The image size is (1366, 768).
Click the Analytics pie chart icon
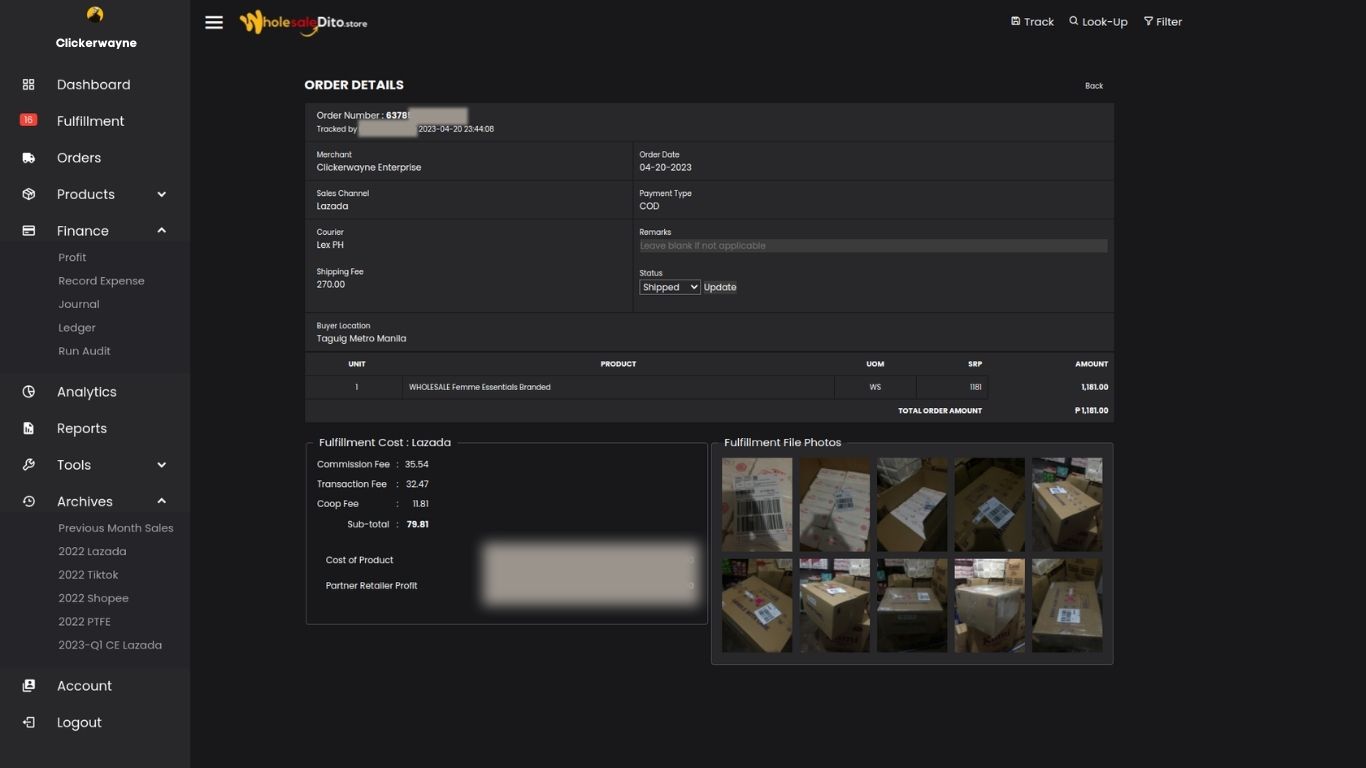[x=28, y=392]
